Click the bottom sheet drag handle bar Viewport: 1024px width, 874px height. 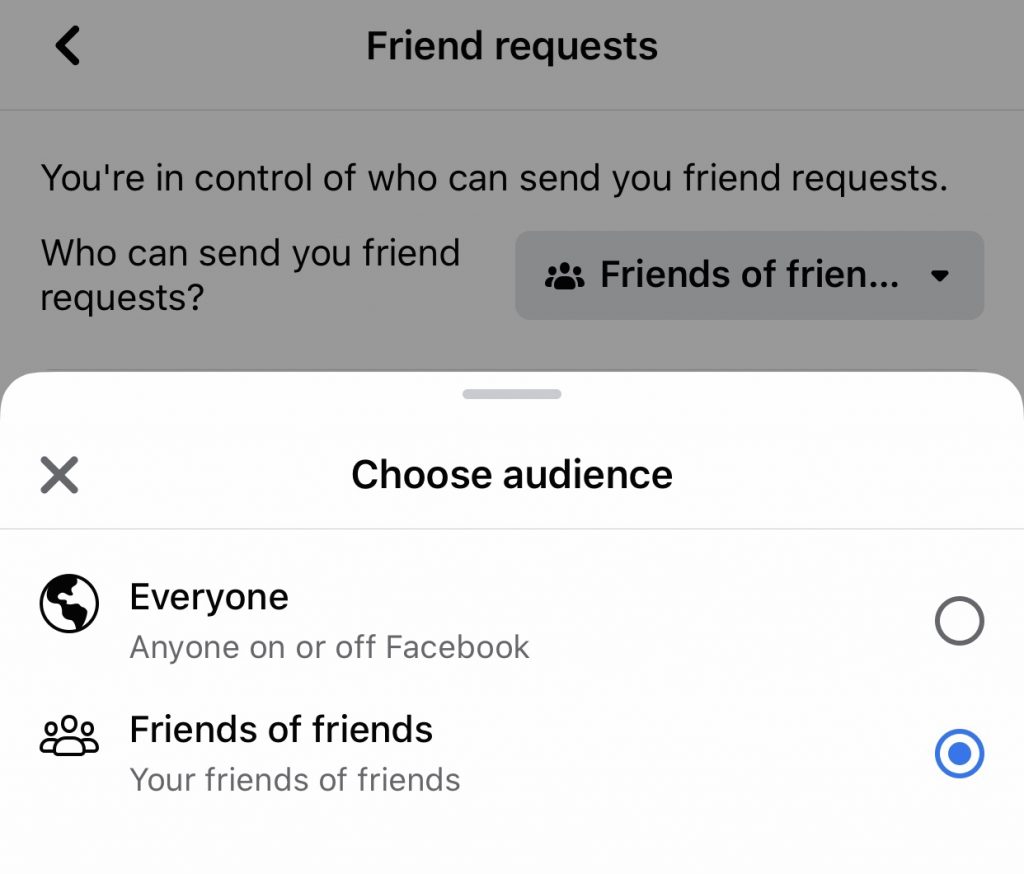point(512,394)
